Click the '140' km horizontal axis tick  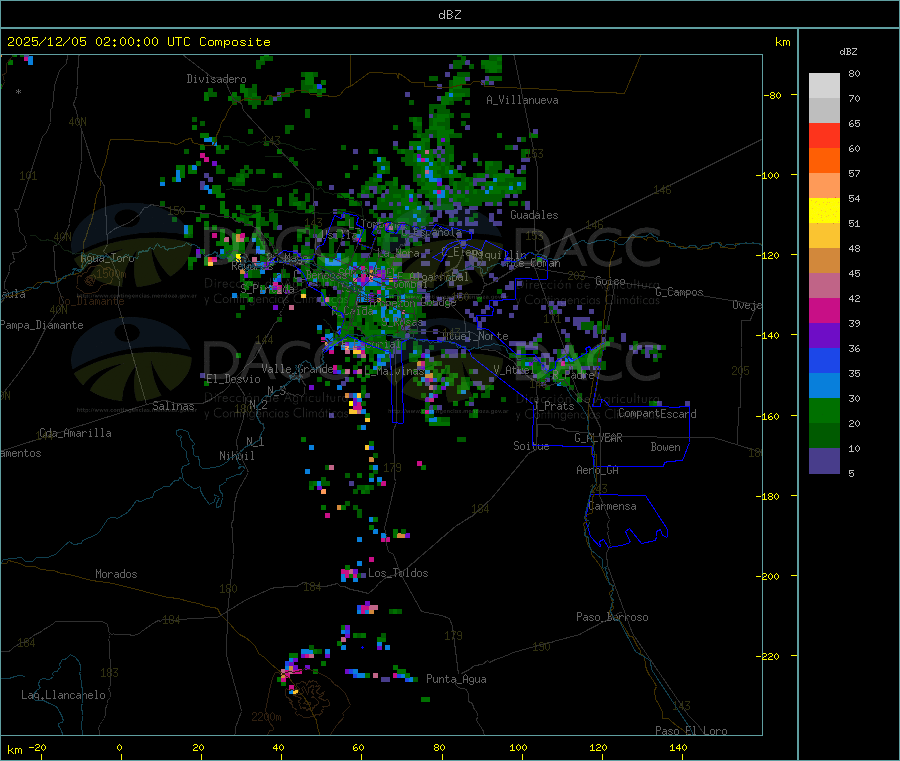pos(678,747)
